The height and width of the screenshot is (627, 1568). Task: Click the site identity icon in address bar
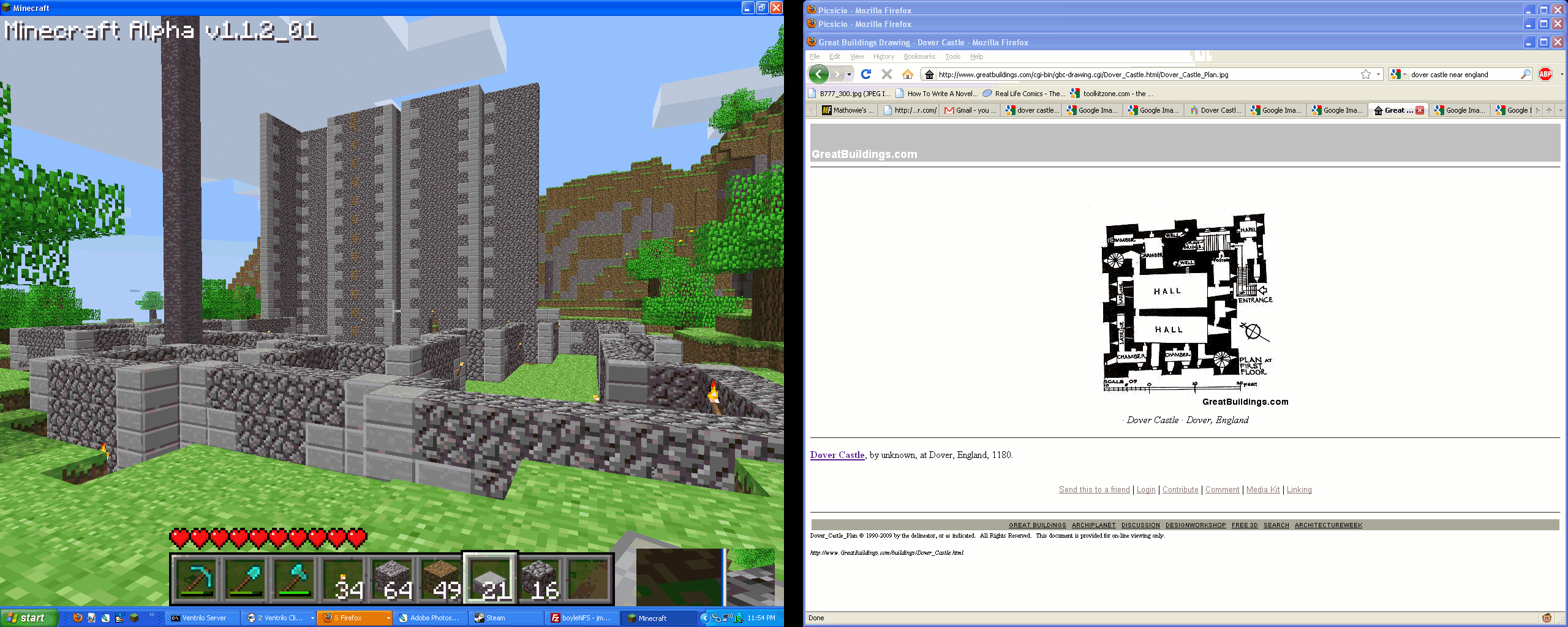click(929, 75)
